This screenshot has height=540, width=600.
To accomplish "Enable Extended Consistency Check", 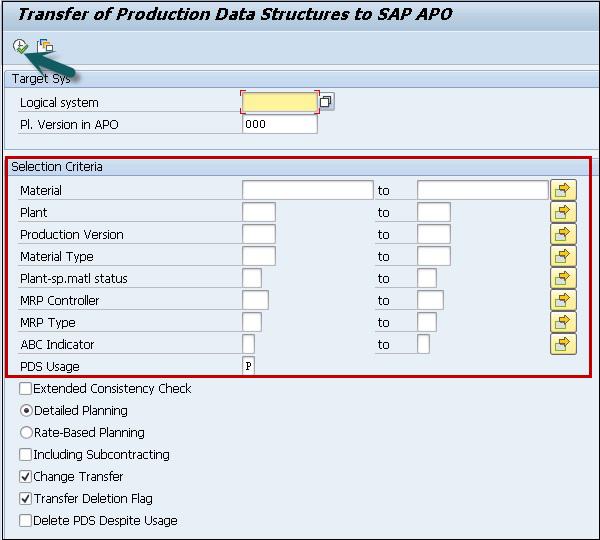I will tap(26, 388).
